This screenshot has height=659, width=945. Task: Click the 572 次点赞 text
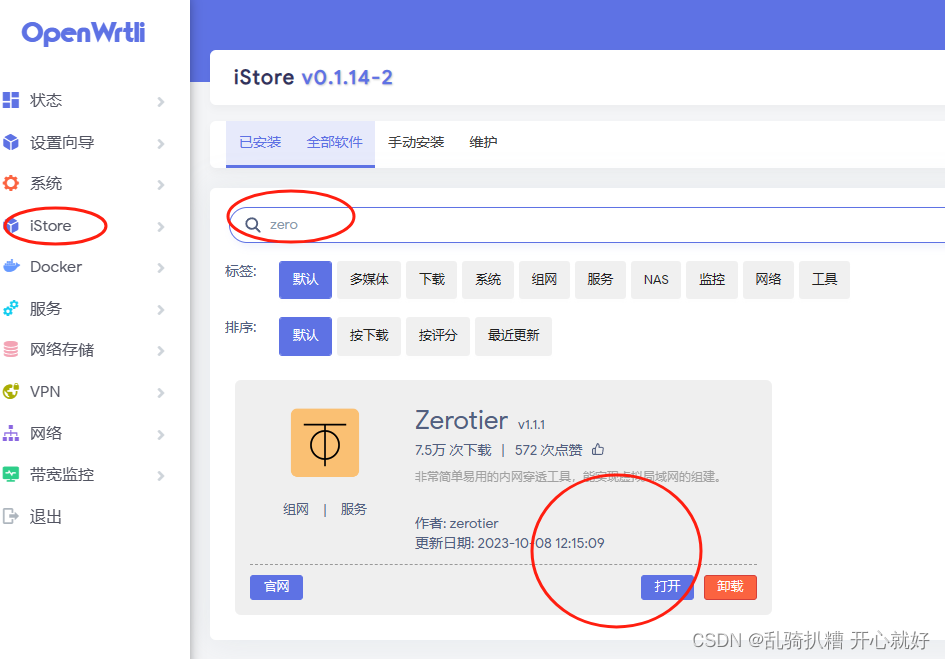point(548,450)
